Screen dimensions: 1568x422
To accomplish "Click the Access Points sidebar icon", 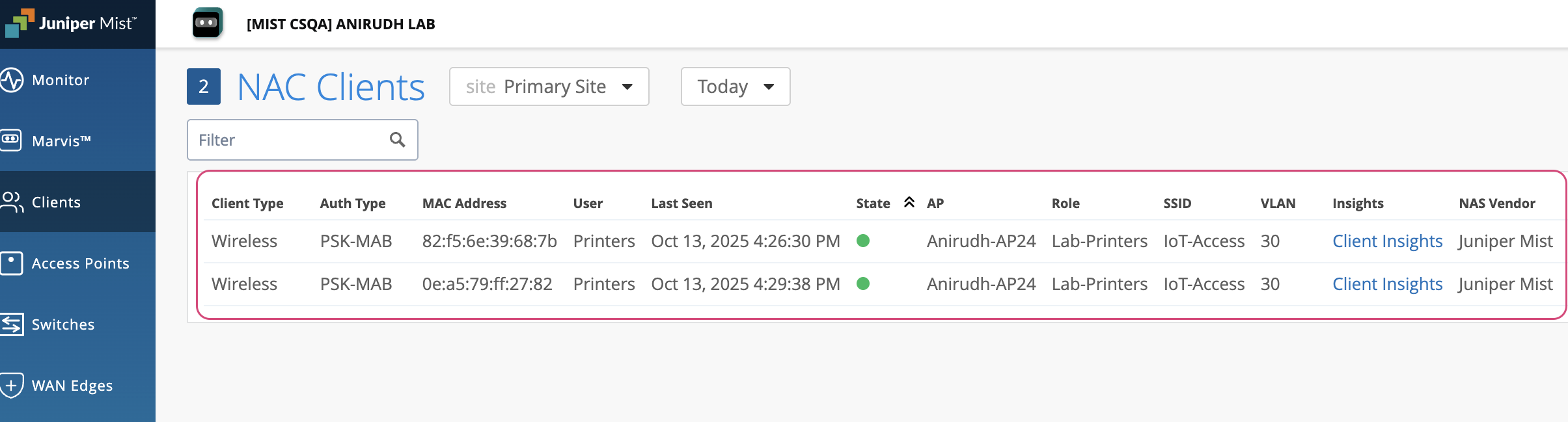I will point(12,263).
